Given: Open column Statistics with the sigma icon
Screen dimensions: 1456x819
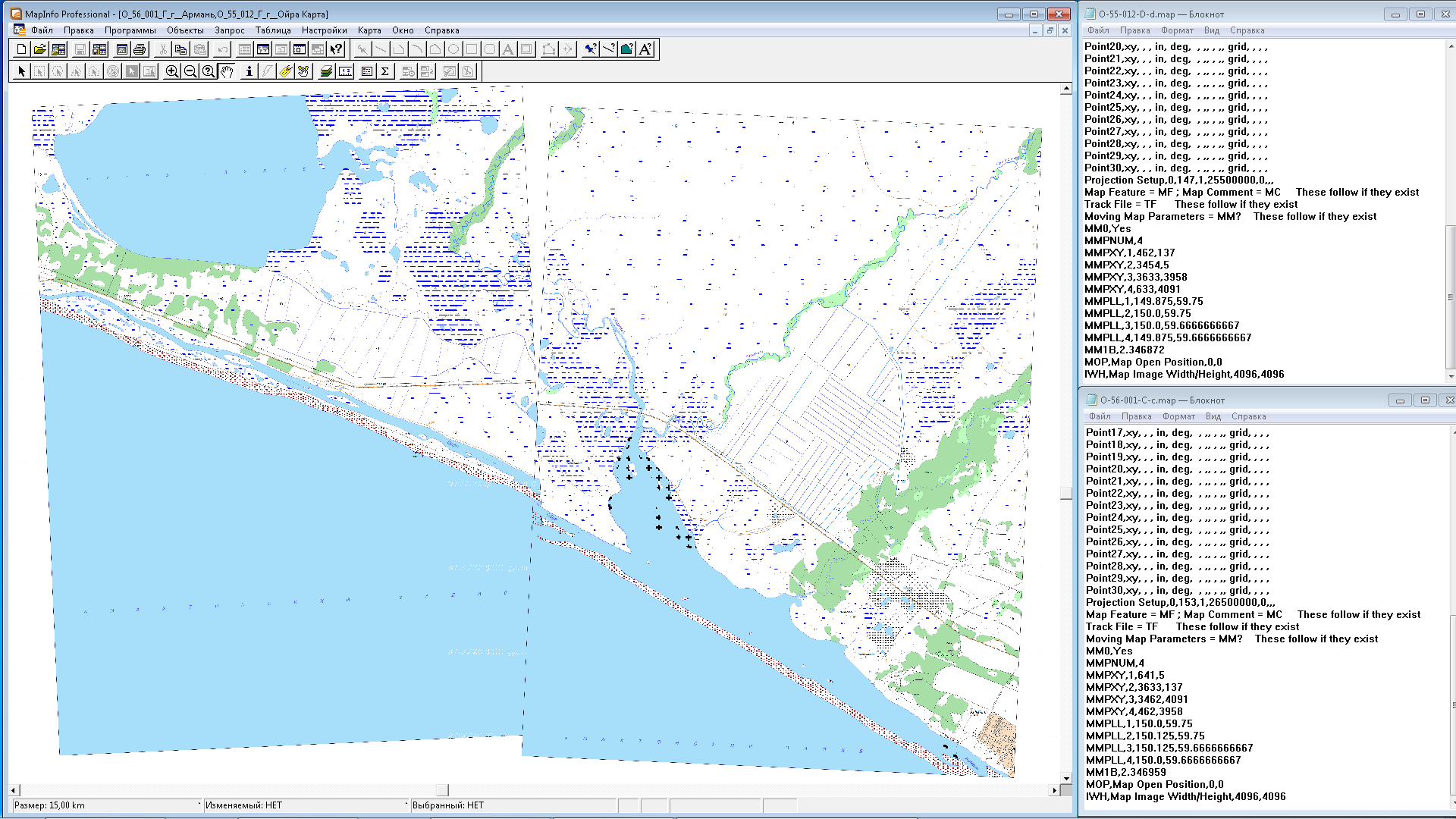Looking at the screenshot, I should pos(385,71).
